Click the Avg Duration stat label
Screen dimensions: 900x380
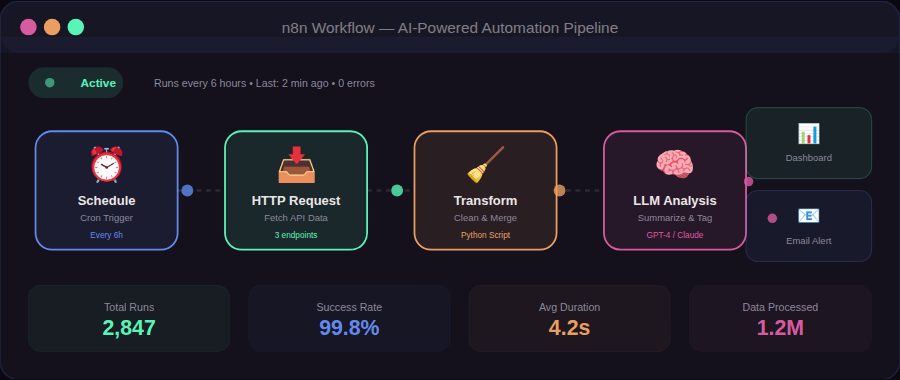click(569, 307)
